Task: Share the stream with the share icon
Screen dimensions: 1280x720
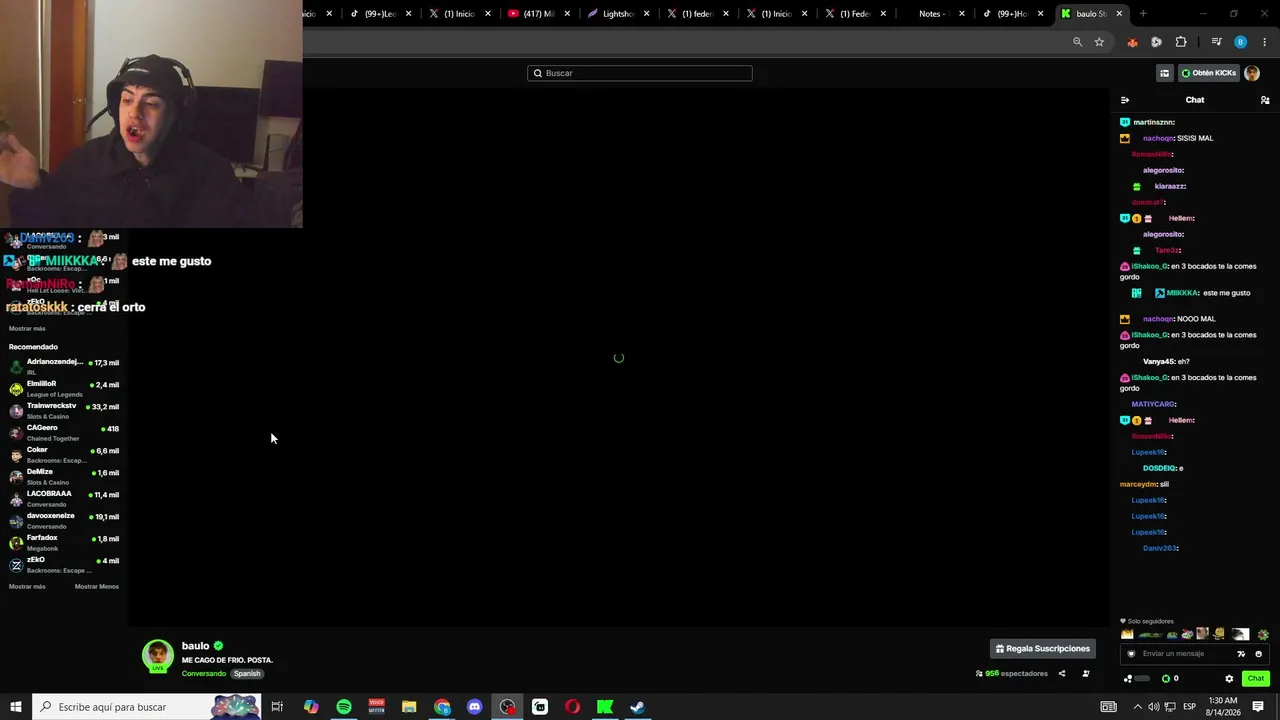Action: [x=1062, y=674]
